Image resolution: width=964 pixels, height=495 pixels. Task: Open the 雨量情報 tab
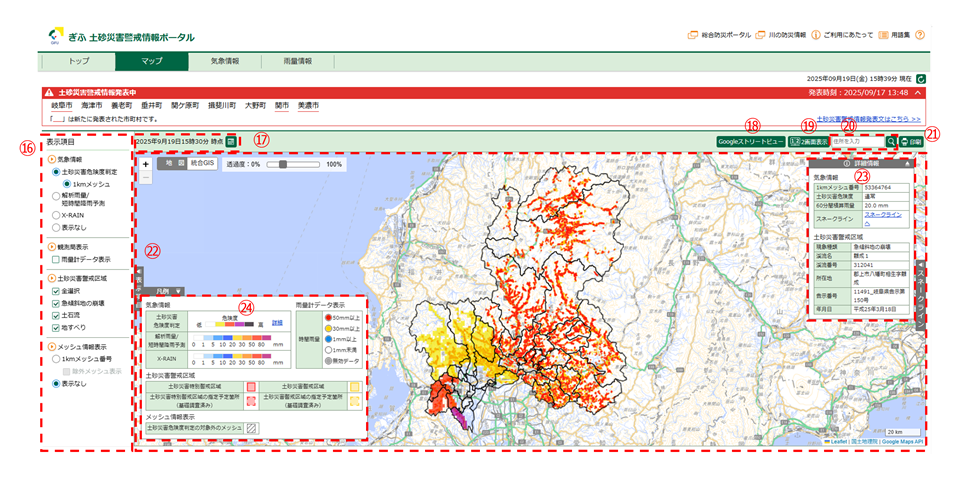[297, 61]
